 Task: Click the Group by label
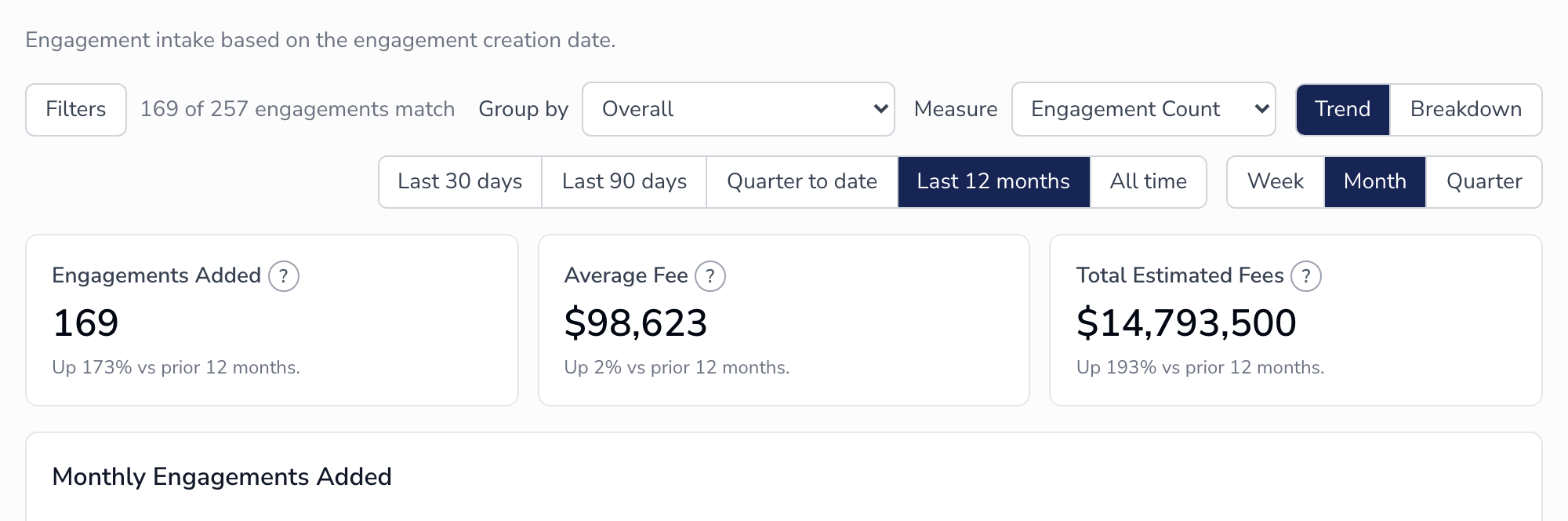pos(523,110)
